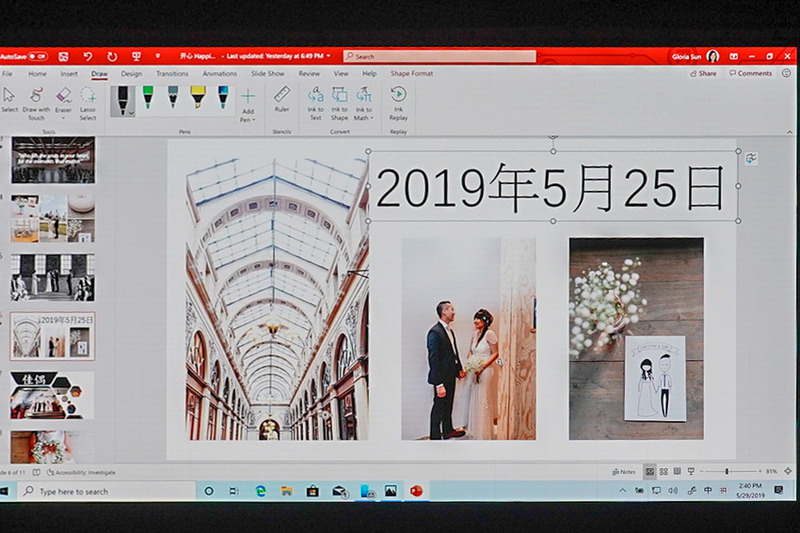Switch to the Home tab
800x533 pixels.
point(37,74)
